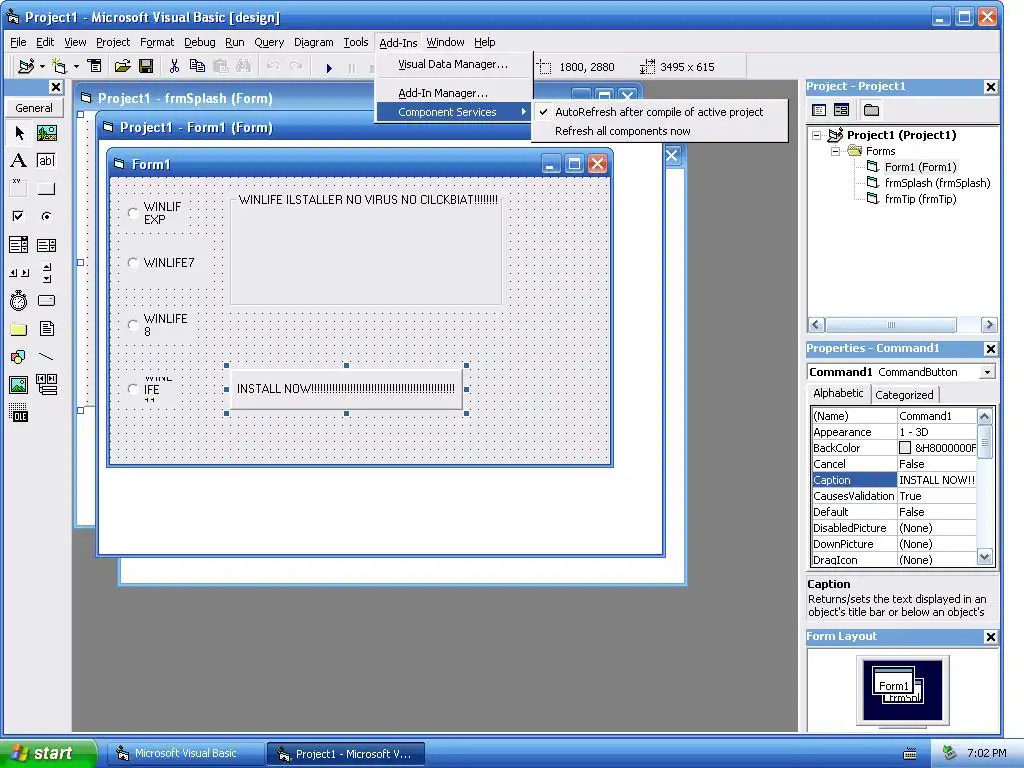Screen dimensions: 1024x768
Task: Toggle AutoRefresh after compile of active project
Action: (x=659, y=112)
